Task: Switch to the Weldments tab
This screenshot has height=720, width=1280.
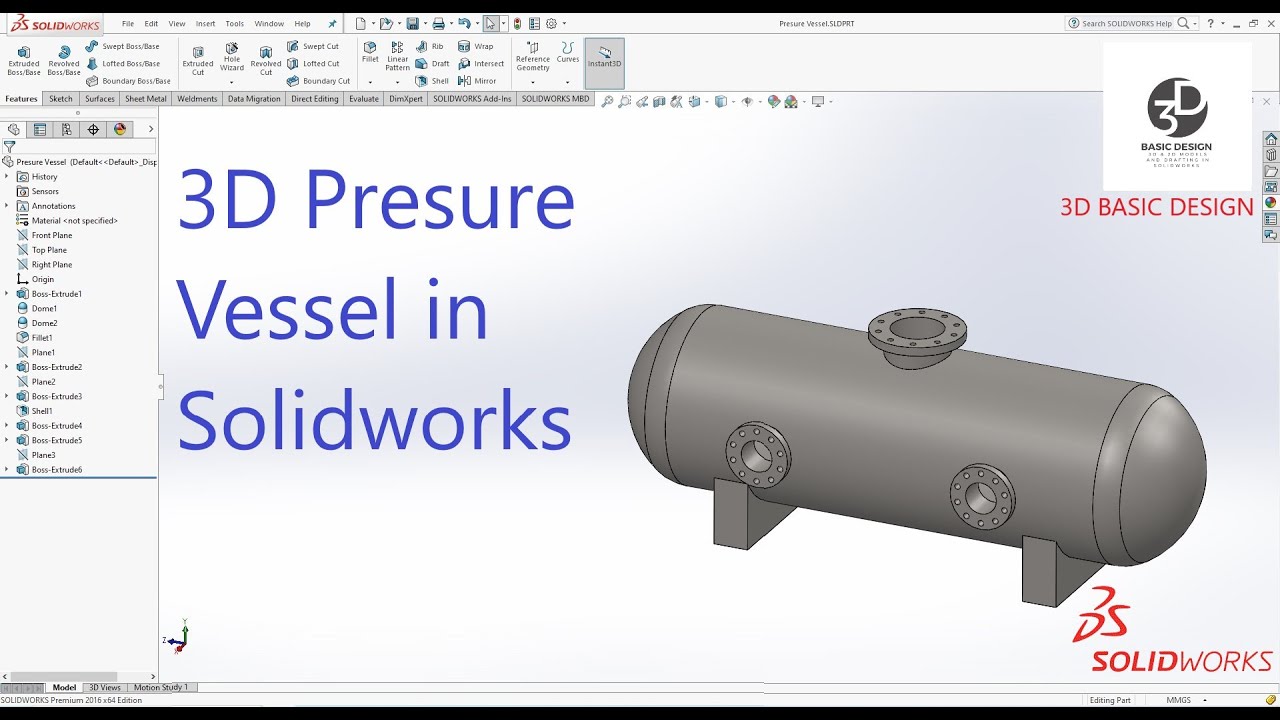Action: coord(197,99)
